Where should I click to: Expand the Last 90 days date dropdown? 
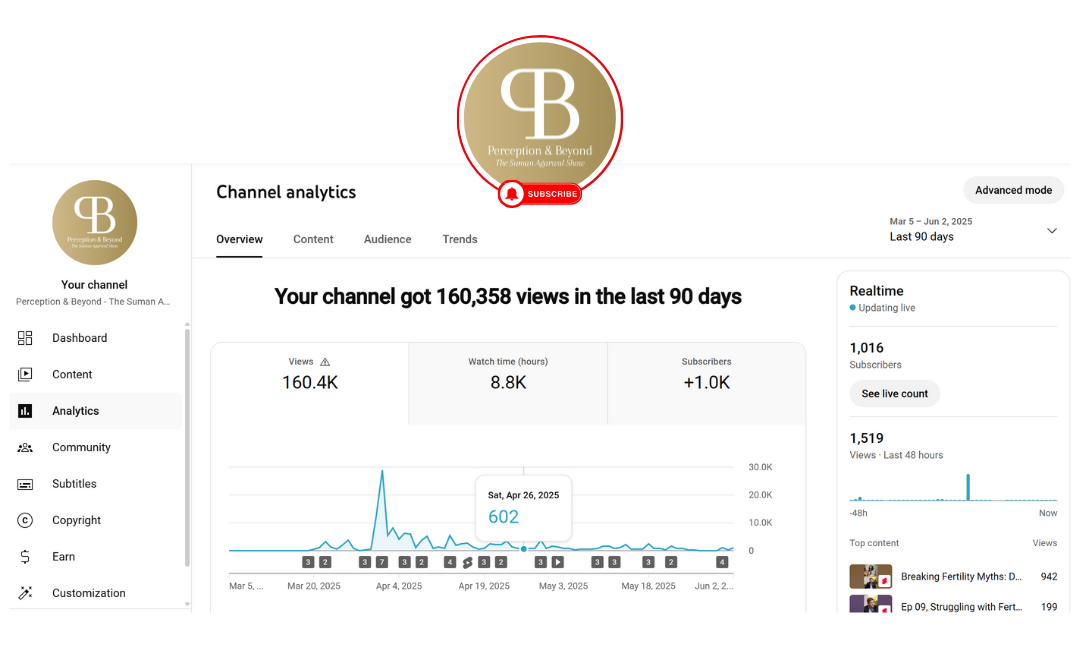pyautogui.click(x=1051, y=230)
